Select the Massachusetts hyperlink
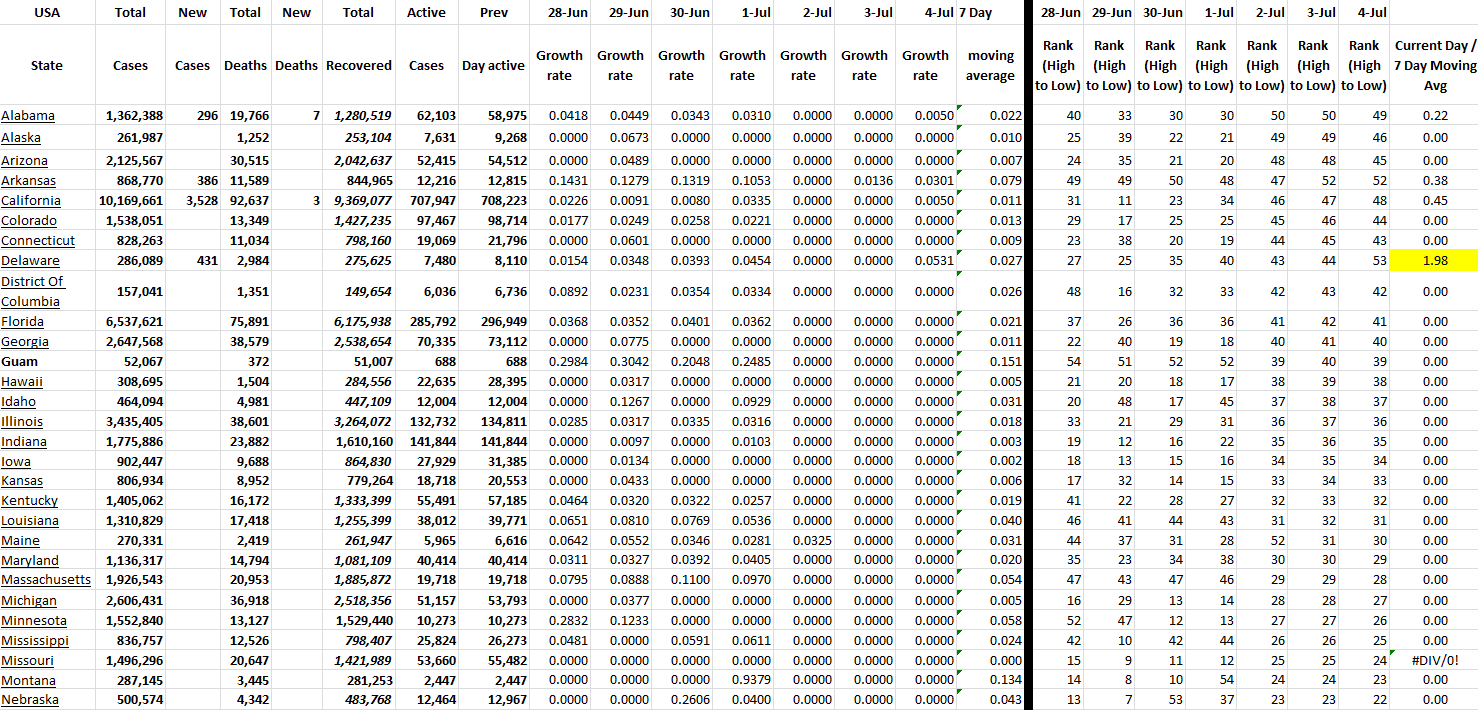Image resolution: width=1478 pixels, height=710 pixels. [x=46, y=580]
